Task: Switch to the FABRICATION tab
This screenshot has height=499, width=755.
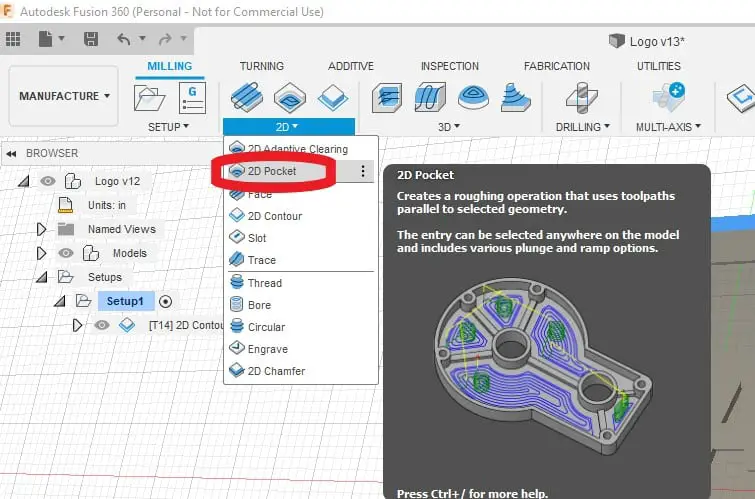Action: click(557, 66)
